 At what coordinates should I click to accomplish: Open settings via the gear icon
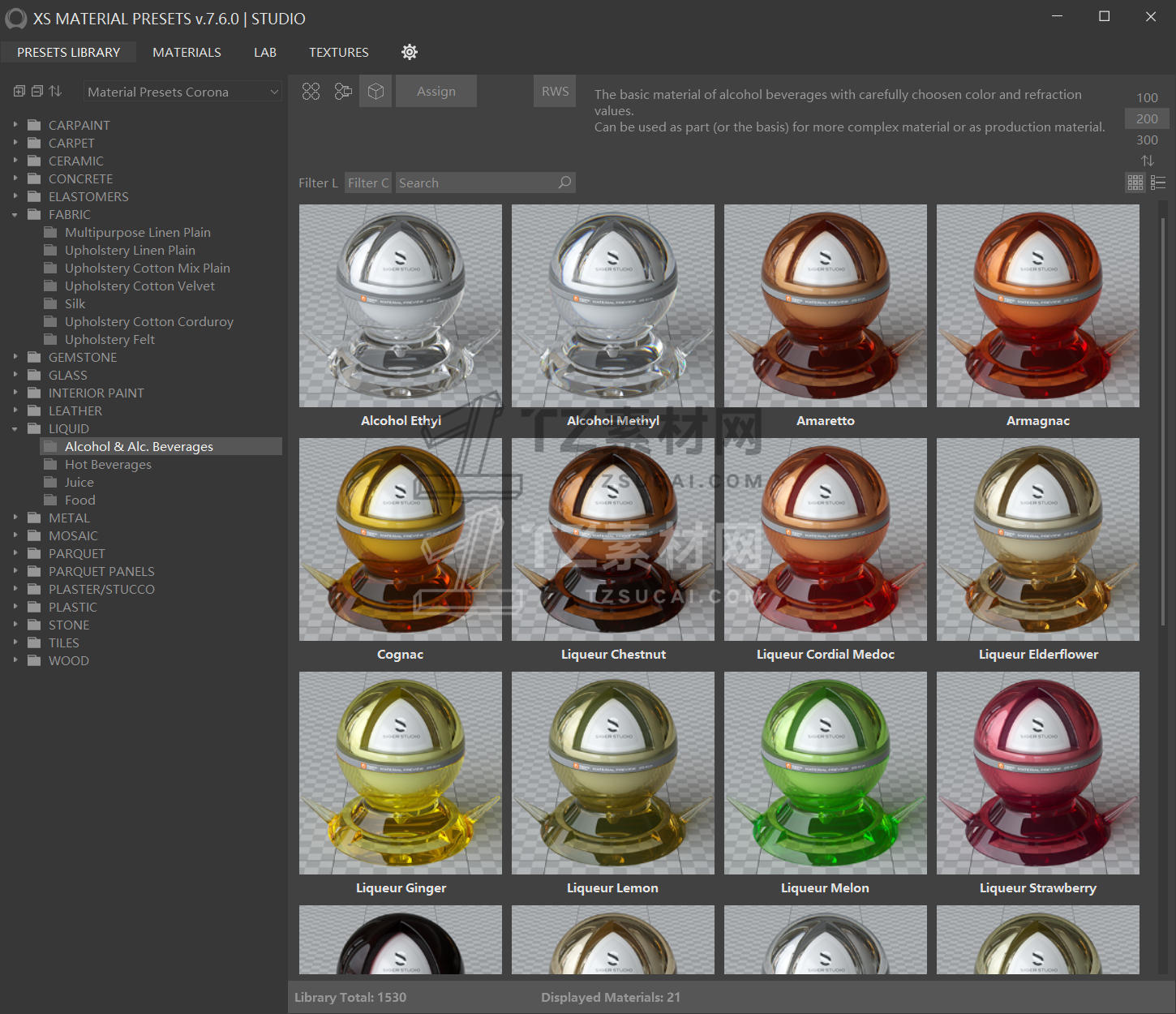(410, 52)
